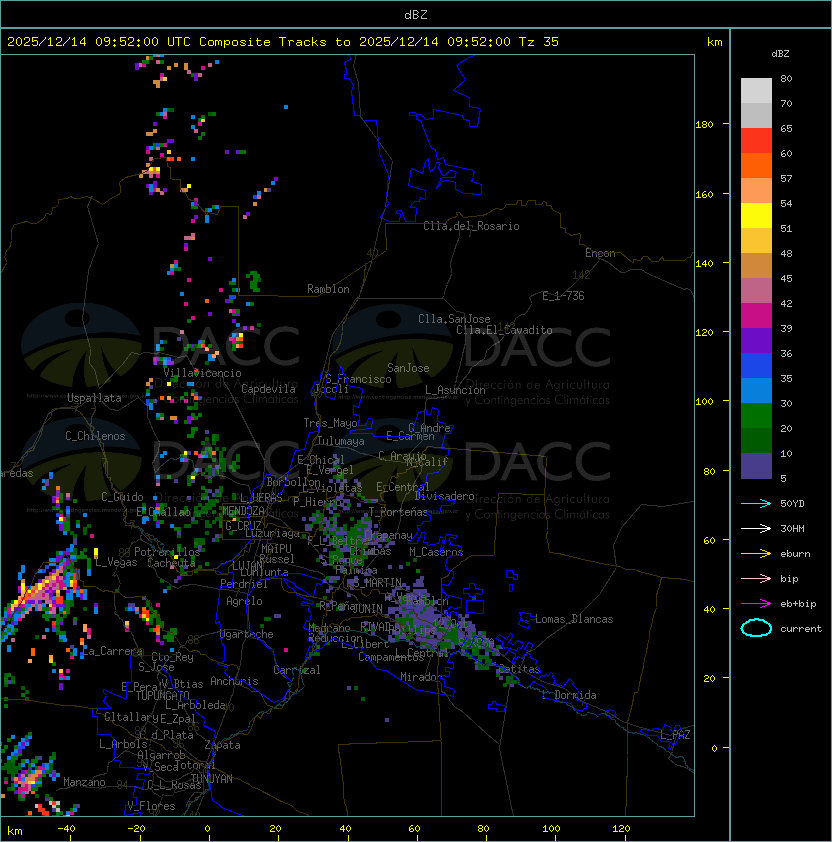Viewport: 832px width, 842px height.
Task: Click the Clla.El_Cavadito label
Action: click(504, 330)
